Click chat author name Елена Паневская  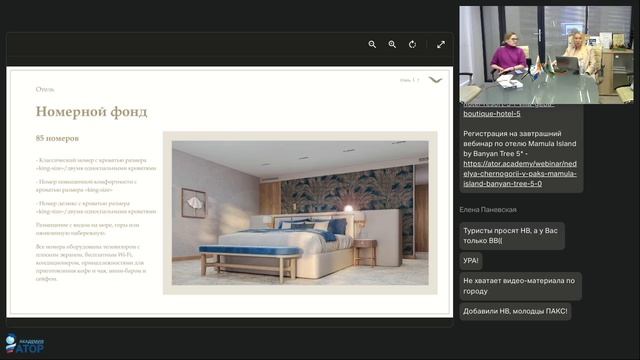tap(488, 209)
